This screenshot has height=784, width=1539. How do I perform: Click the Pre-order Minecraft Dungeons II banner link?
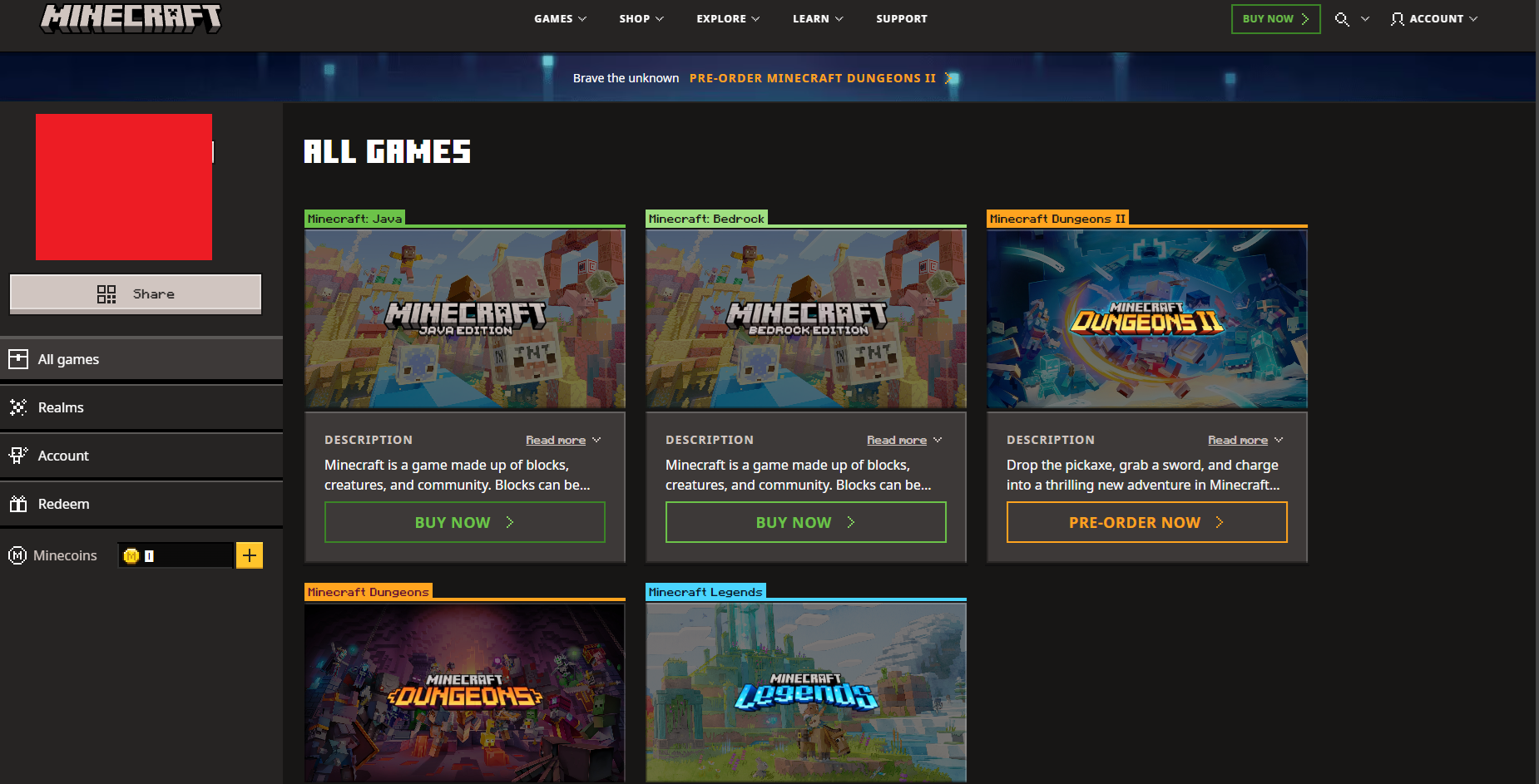pos(813,78)
